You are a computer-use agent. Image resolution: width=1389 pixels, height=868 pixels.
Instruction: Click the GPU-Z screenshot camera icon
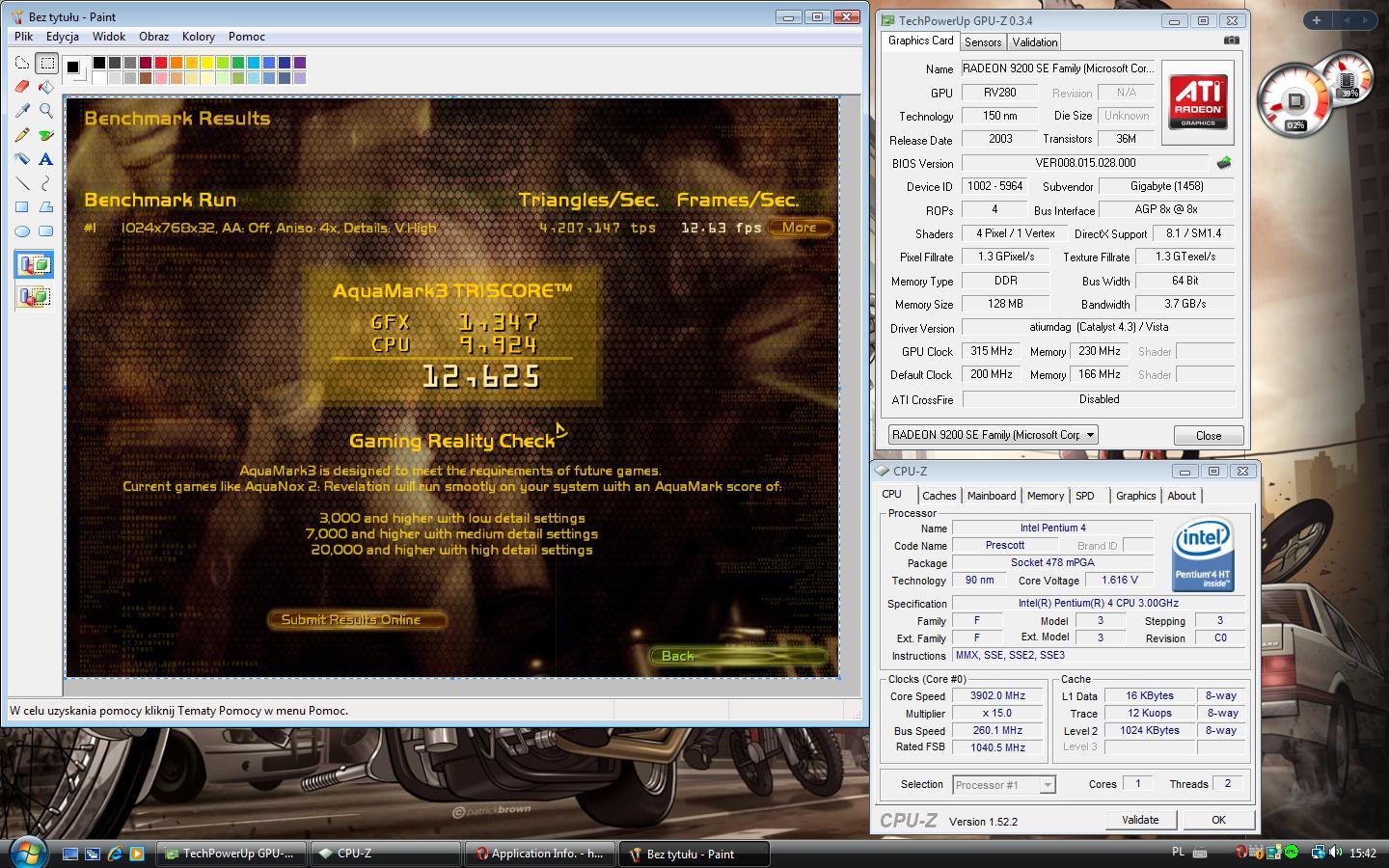click(1231, 41)
